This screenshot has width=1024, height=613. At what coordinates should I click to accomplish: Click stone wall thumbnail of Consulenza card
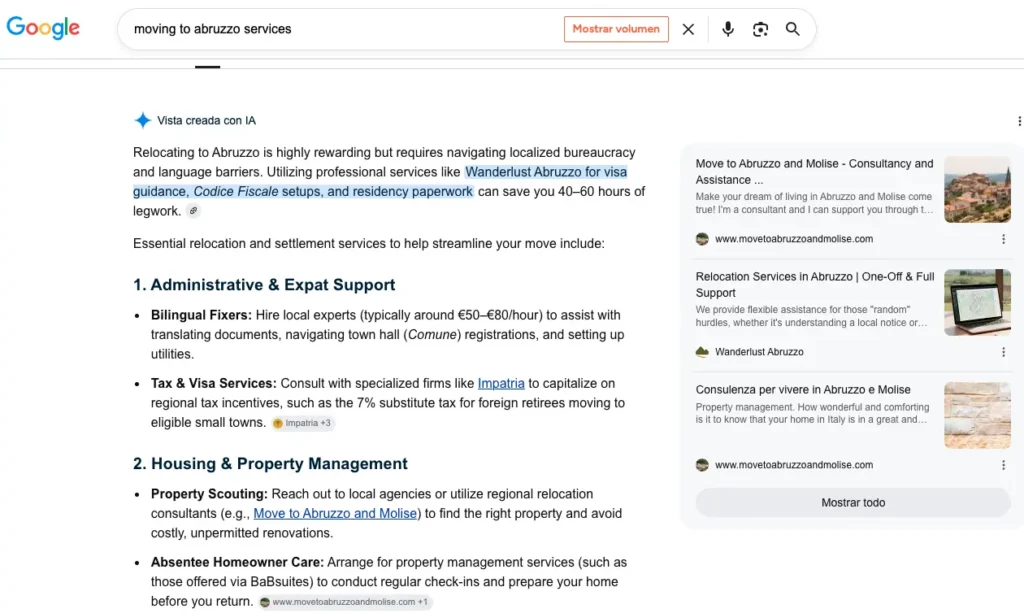pos(977,415)
